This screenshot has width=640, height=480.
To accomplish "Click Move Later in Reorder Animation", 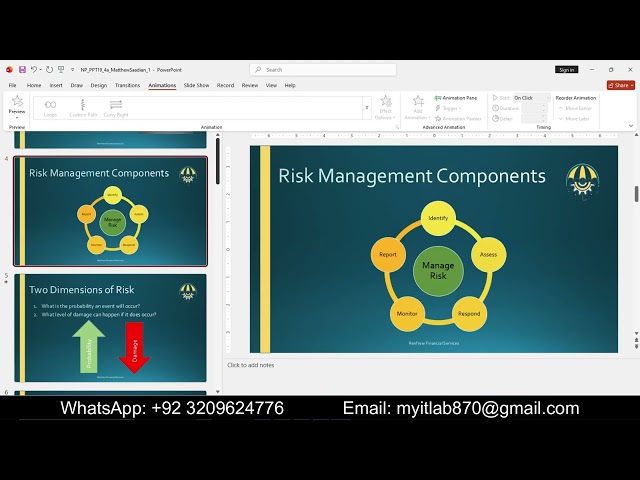I will 574,119.
